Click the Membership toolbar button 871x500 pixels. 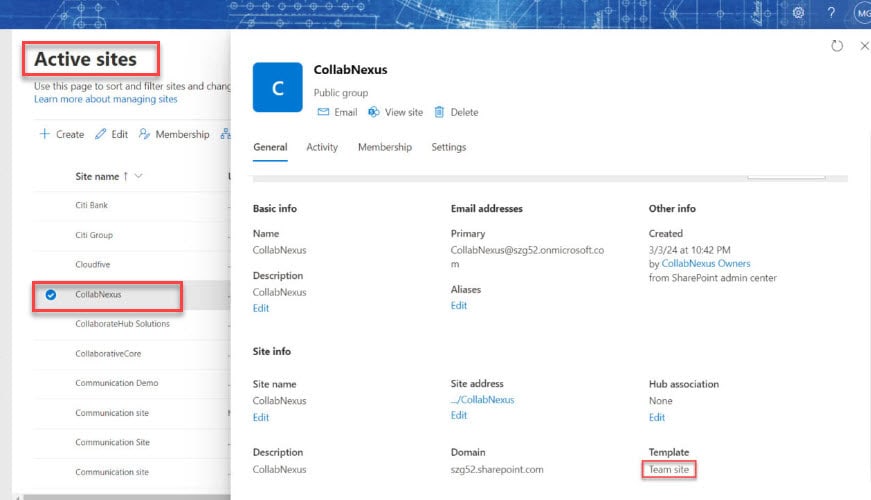174,134
